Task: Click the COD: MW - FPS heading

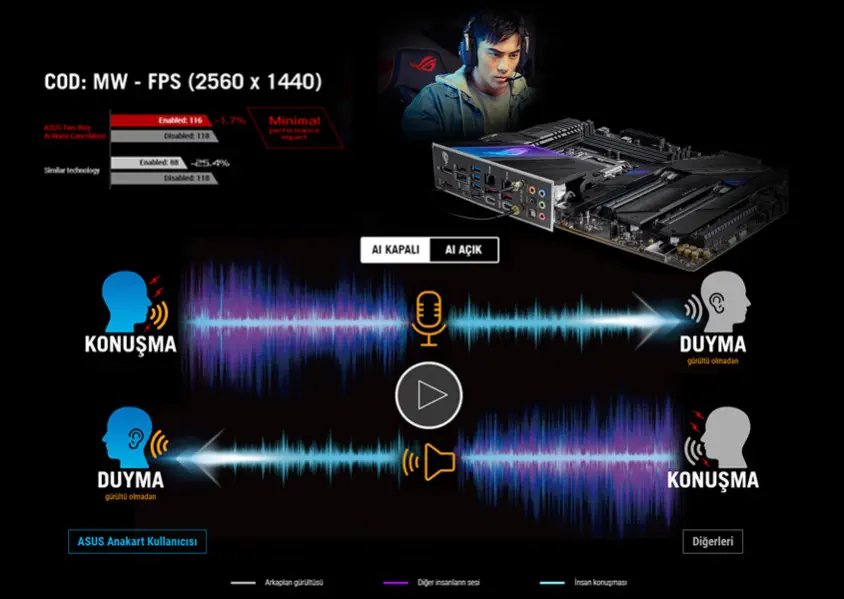Action: tap(183, 82)
